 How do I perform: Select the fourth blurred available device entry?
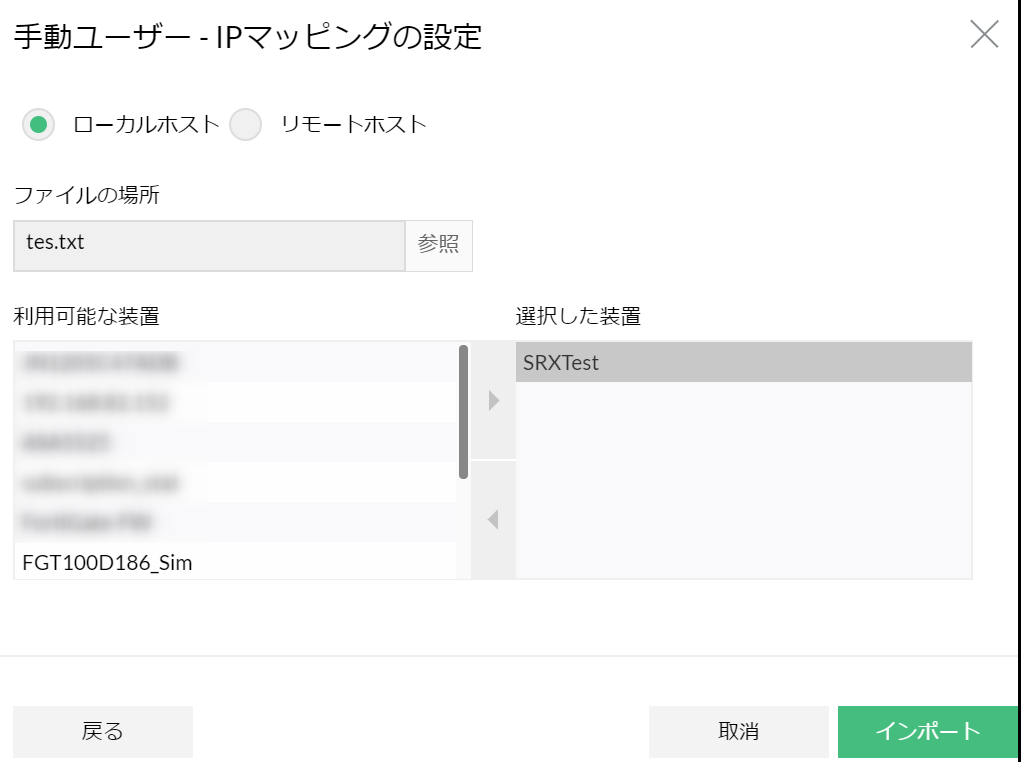pyautogui.click(x=100, y=483)
